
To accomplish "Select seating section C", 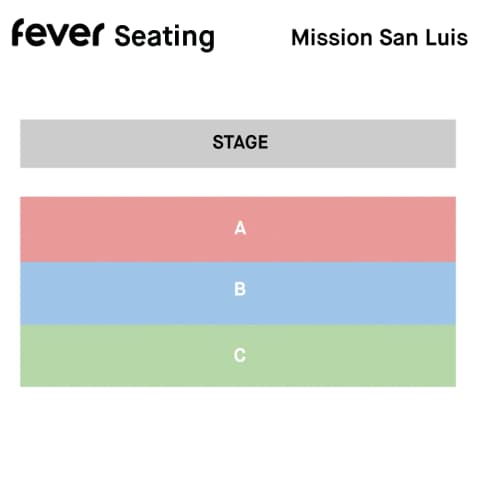I will [238, 356].
